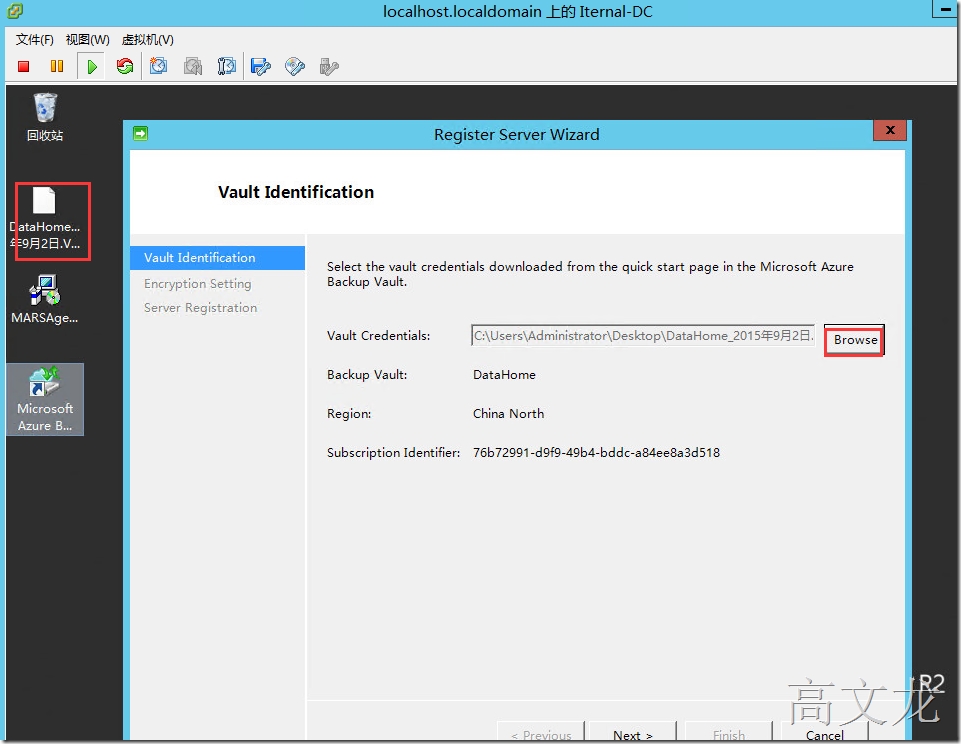961x744 pixels.
Task: Click the USB device toolbar icon
Action: [329, 66]
